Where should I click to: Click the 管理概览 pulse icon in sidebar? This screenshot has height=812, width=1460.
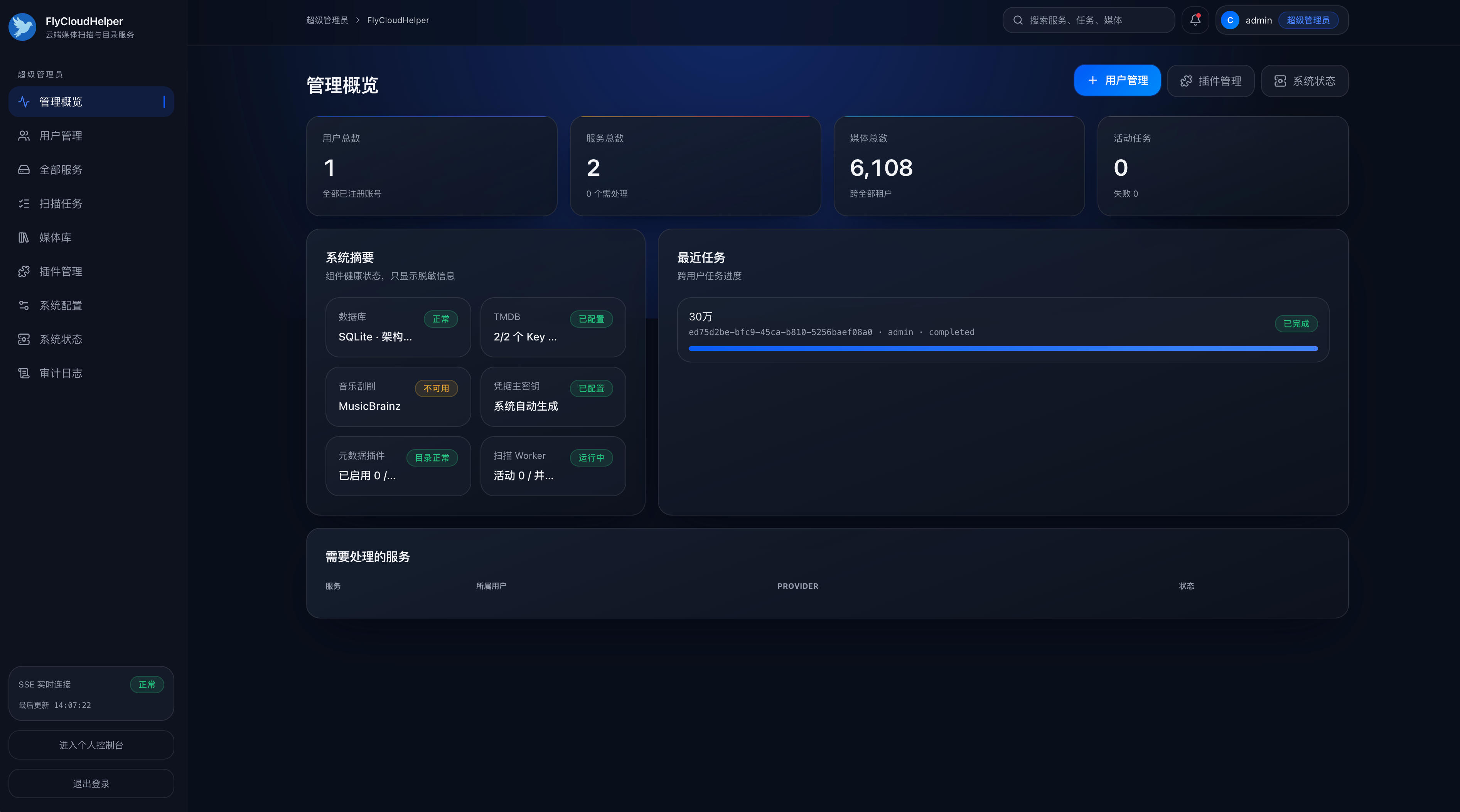coord(24,102)
